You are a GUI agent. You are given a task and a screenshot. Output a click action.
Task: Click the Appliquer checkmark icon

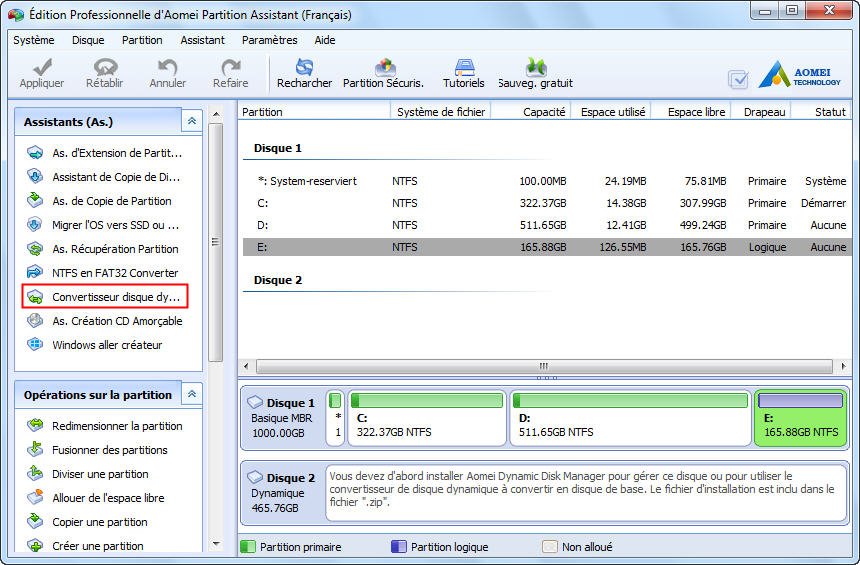[x=41, y=68]
